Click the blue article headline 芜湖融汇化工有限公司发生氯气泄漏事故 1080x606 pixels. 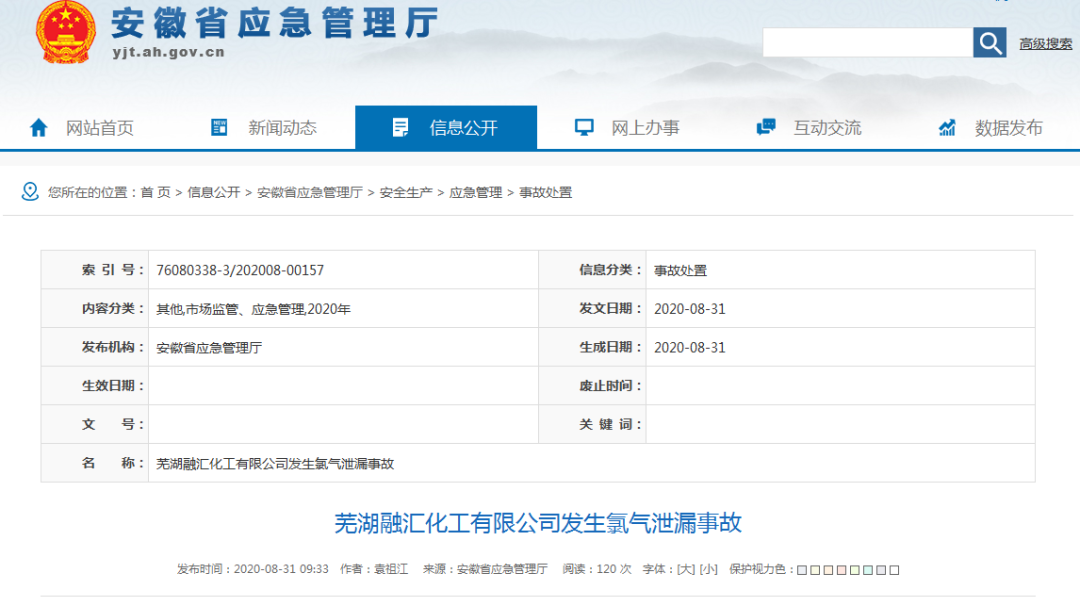[538, 523]
